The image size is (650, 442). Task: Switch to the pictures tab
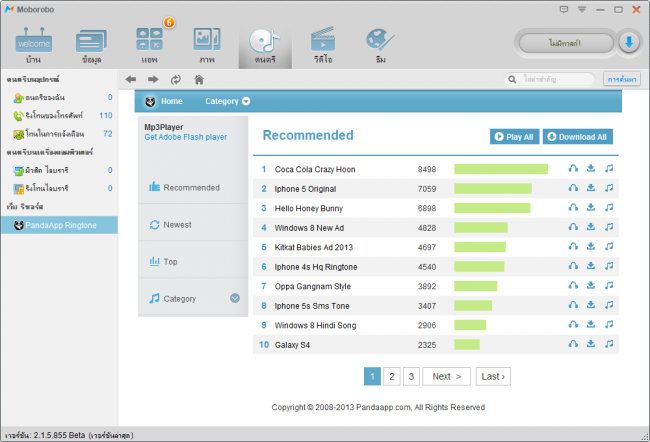pyautogui.click(x=207, y=45)
